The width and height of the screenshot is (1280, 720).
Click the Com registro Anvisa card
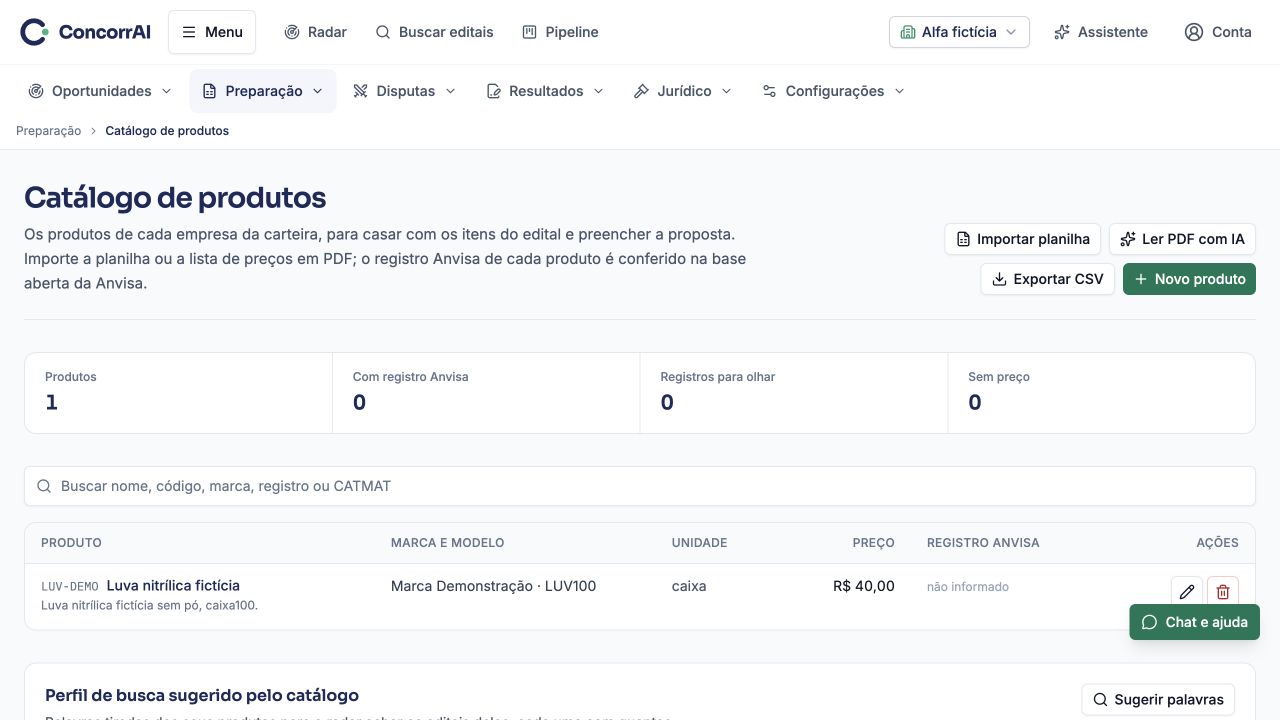[x=486, y=393]
